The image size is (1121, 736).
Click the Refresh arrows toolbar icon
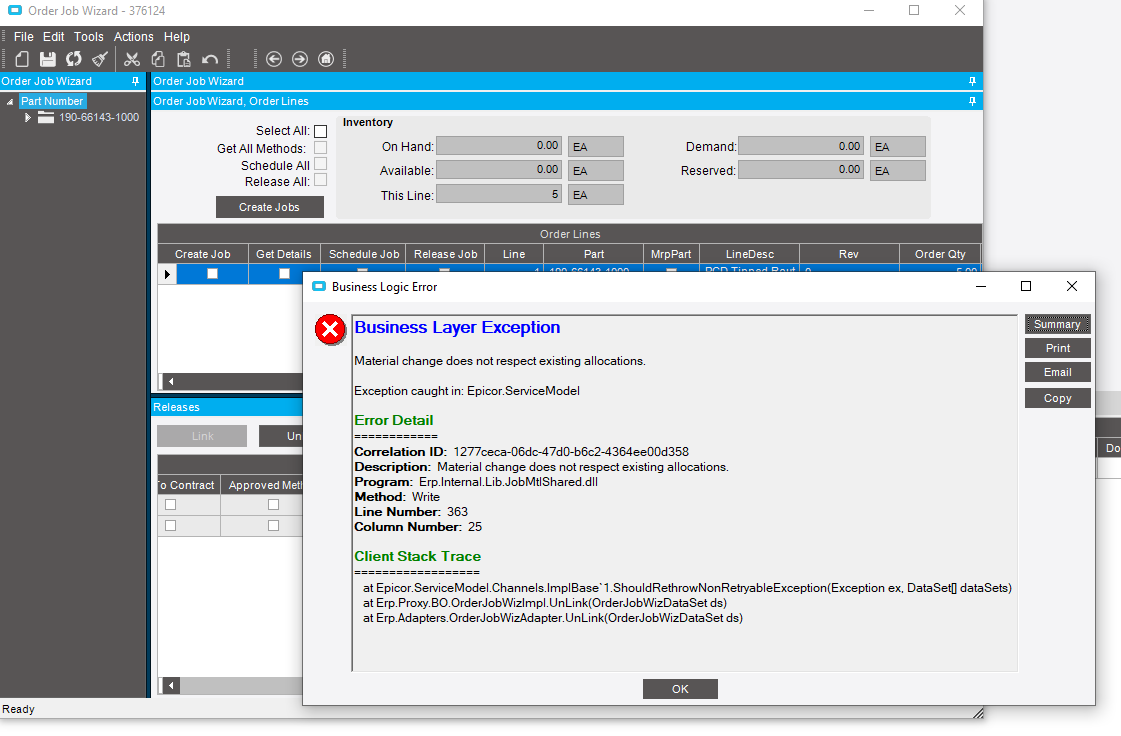pos(74,59)
